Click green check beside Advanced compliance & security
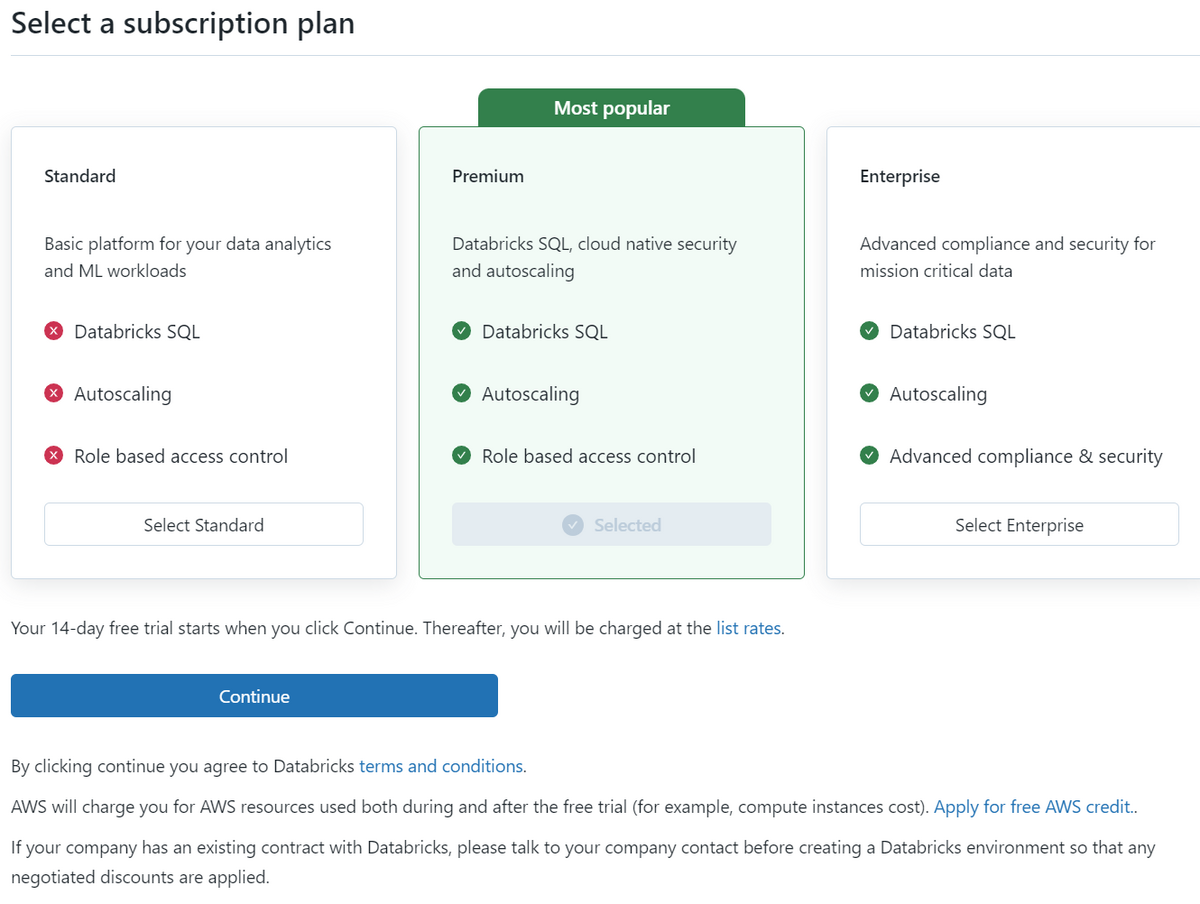The image size is (1200, 904). coord(869,456)
